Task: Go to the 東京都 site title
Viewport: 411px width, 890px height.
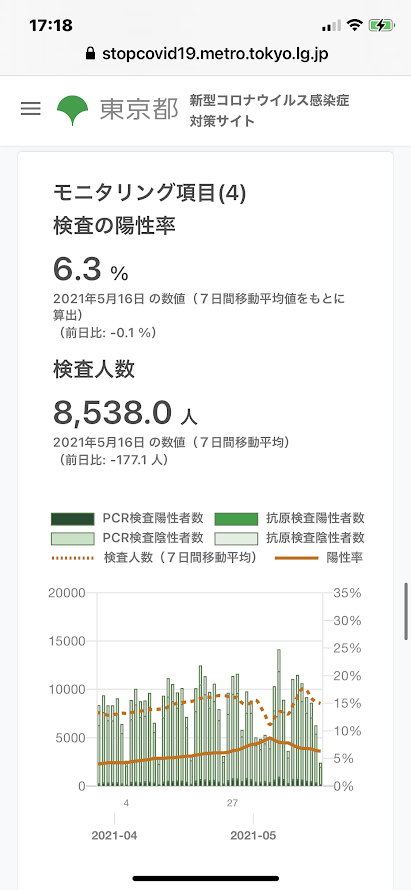Action: (x=139, y=110)
